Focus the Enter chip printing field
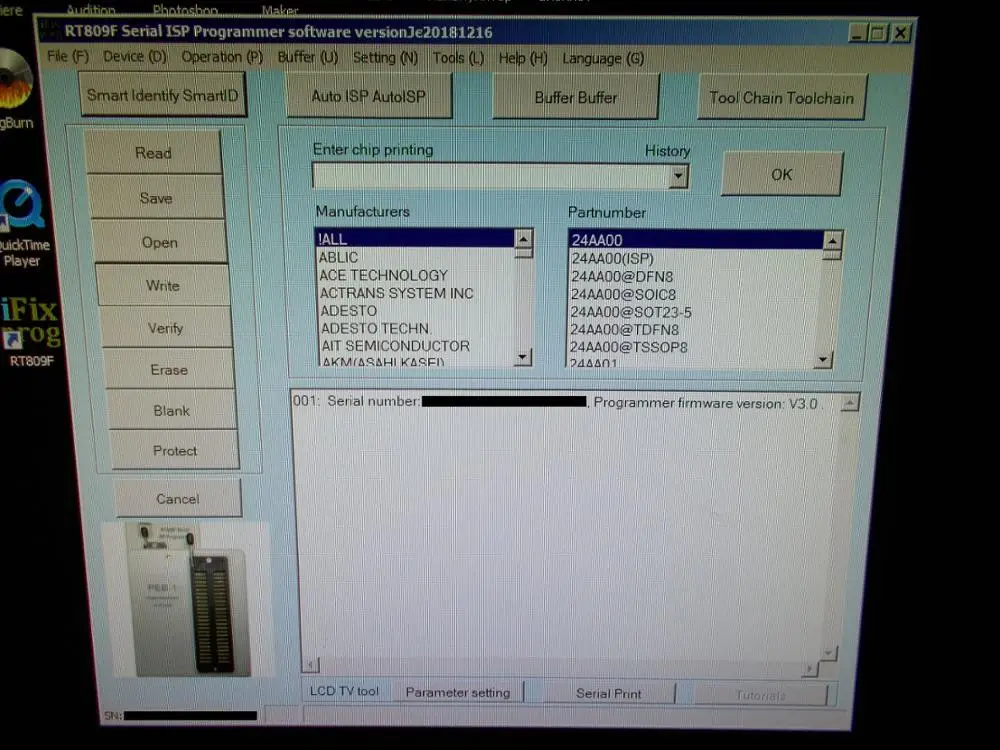The height and width of the screenshot is (750, 1000). pos(491,176)
